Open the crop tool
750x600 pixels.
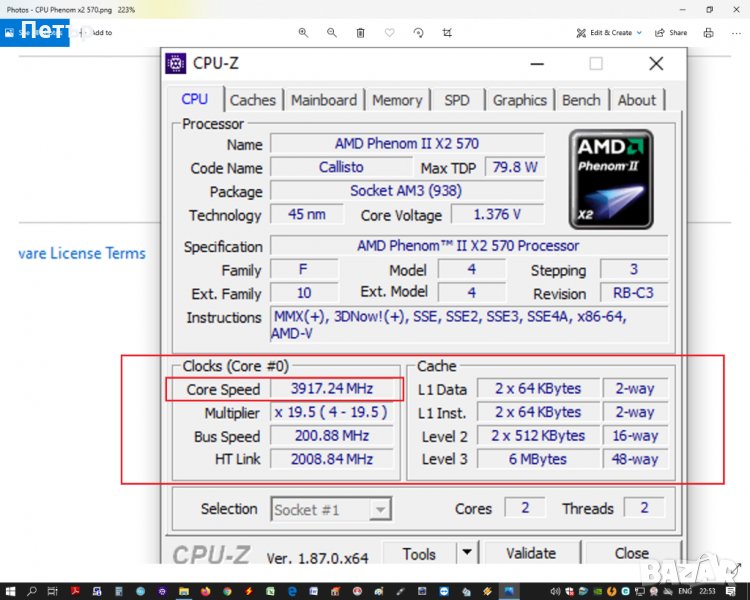coord(447,33)
